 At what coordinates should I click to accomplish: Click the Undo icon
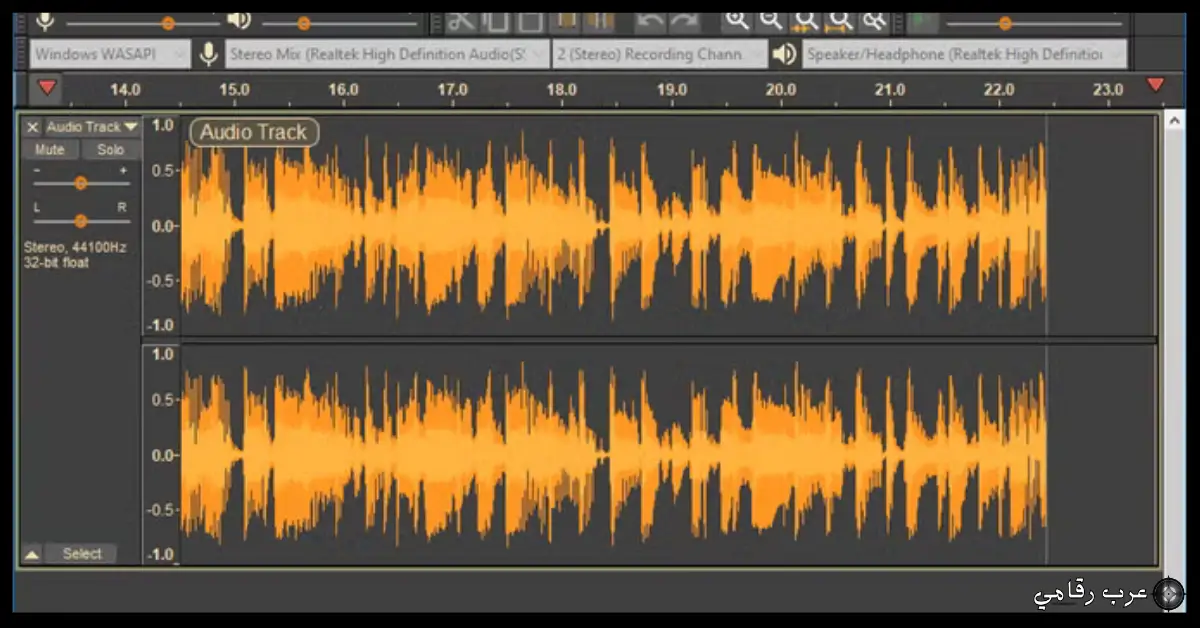[x=650, y=18]
